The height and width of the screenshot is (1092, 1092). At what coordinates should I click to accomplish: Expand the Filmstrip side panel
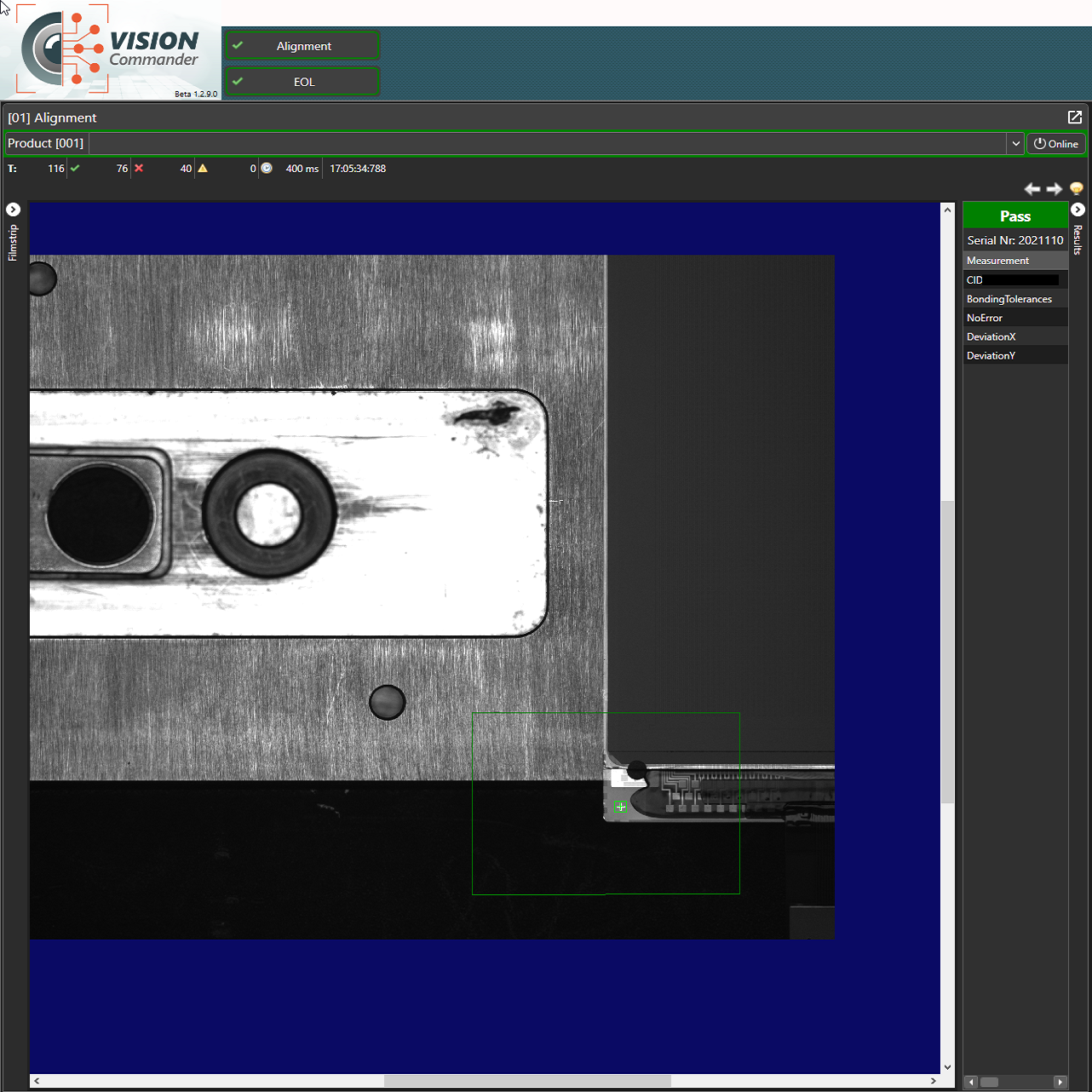(x=13, y=210)
